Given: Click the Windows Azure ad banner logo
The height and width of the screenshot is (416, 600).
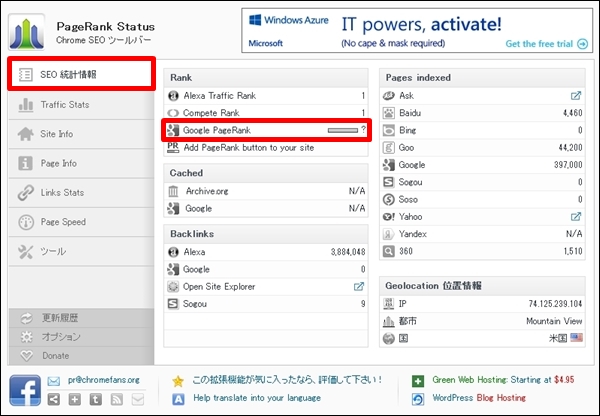Looking at the screenshot, I should pyautogui.click(x=289, y=20).
